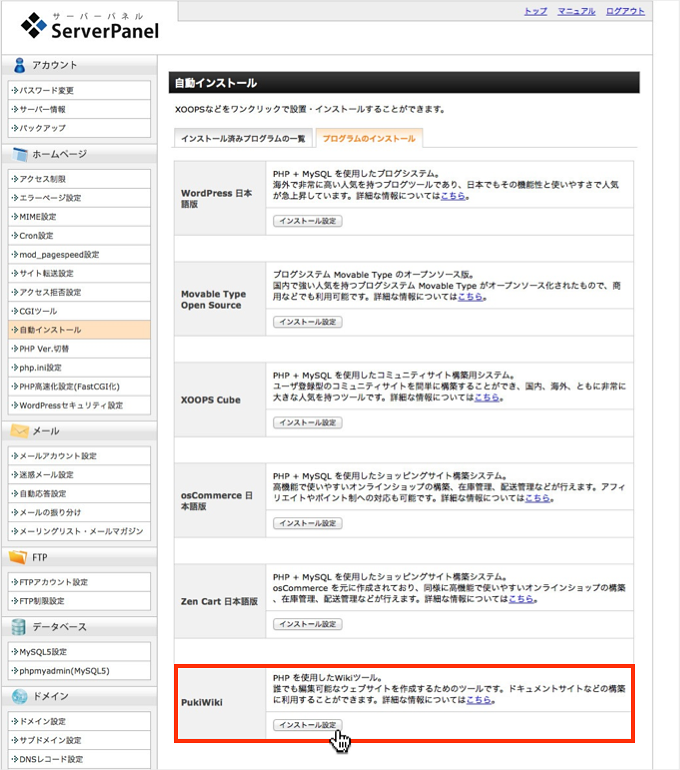680x770 pixels.
Task: Open メールの振り分け menu item
Action: [x=80, y=513]
